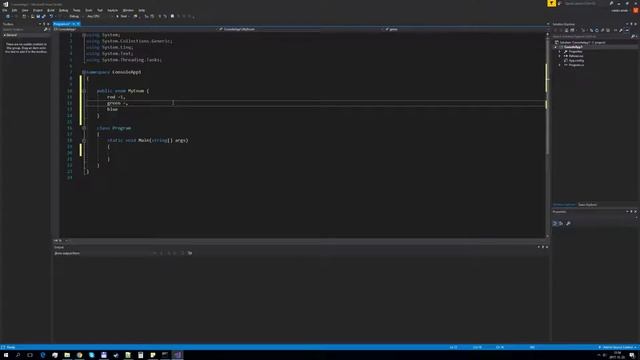
Task: Switch to the Solution Explorer bottom tab
Action: 564,204
